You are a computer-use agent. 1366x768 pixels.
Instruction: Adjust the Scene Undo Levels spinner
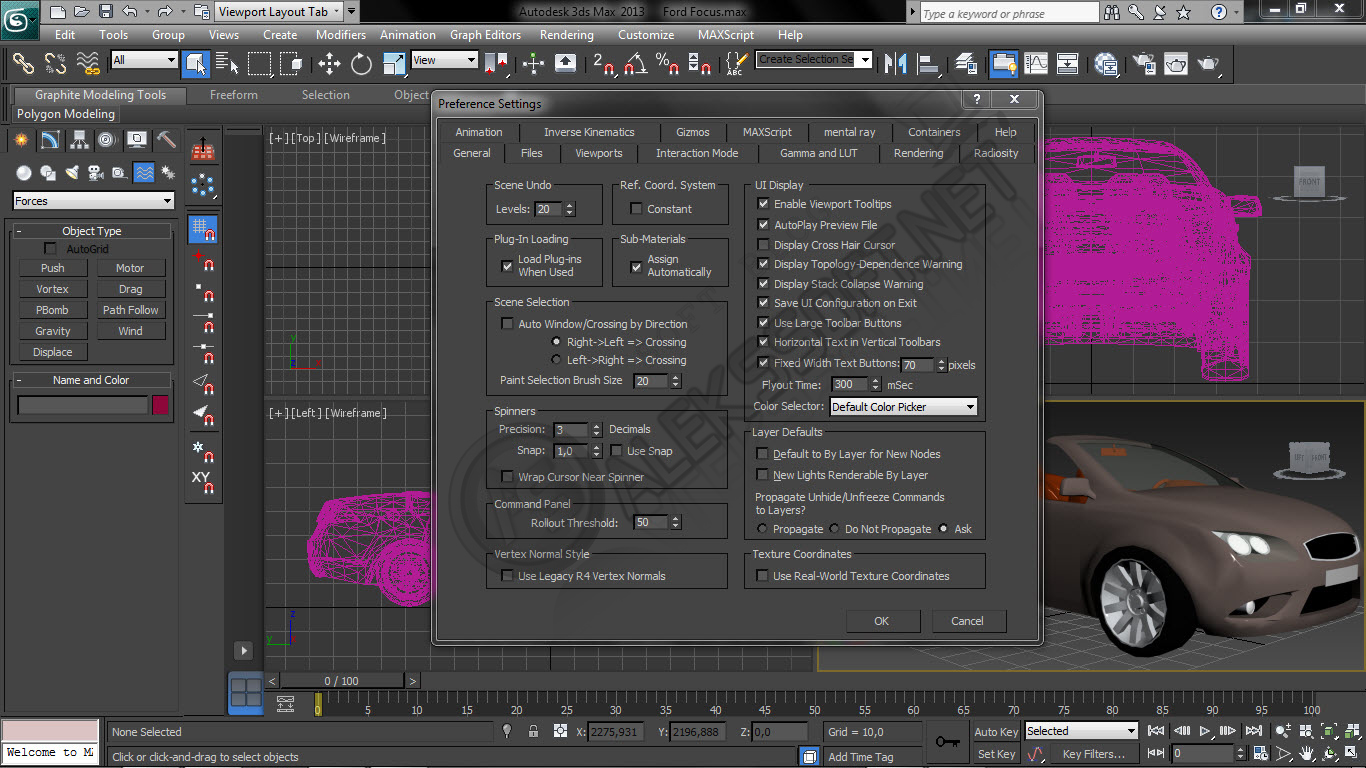click(x=570, y=209)
